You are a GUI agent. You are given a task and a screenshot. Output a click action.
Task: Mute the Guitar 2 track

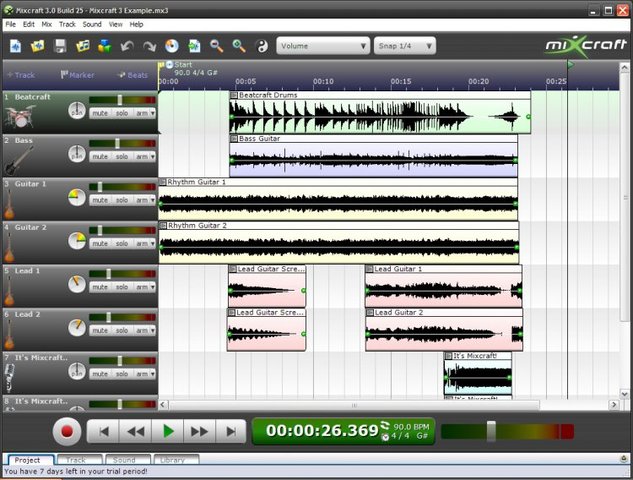point(100,244)
